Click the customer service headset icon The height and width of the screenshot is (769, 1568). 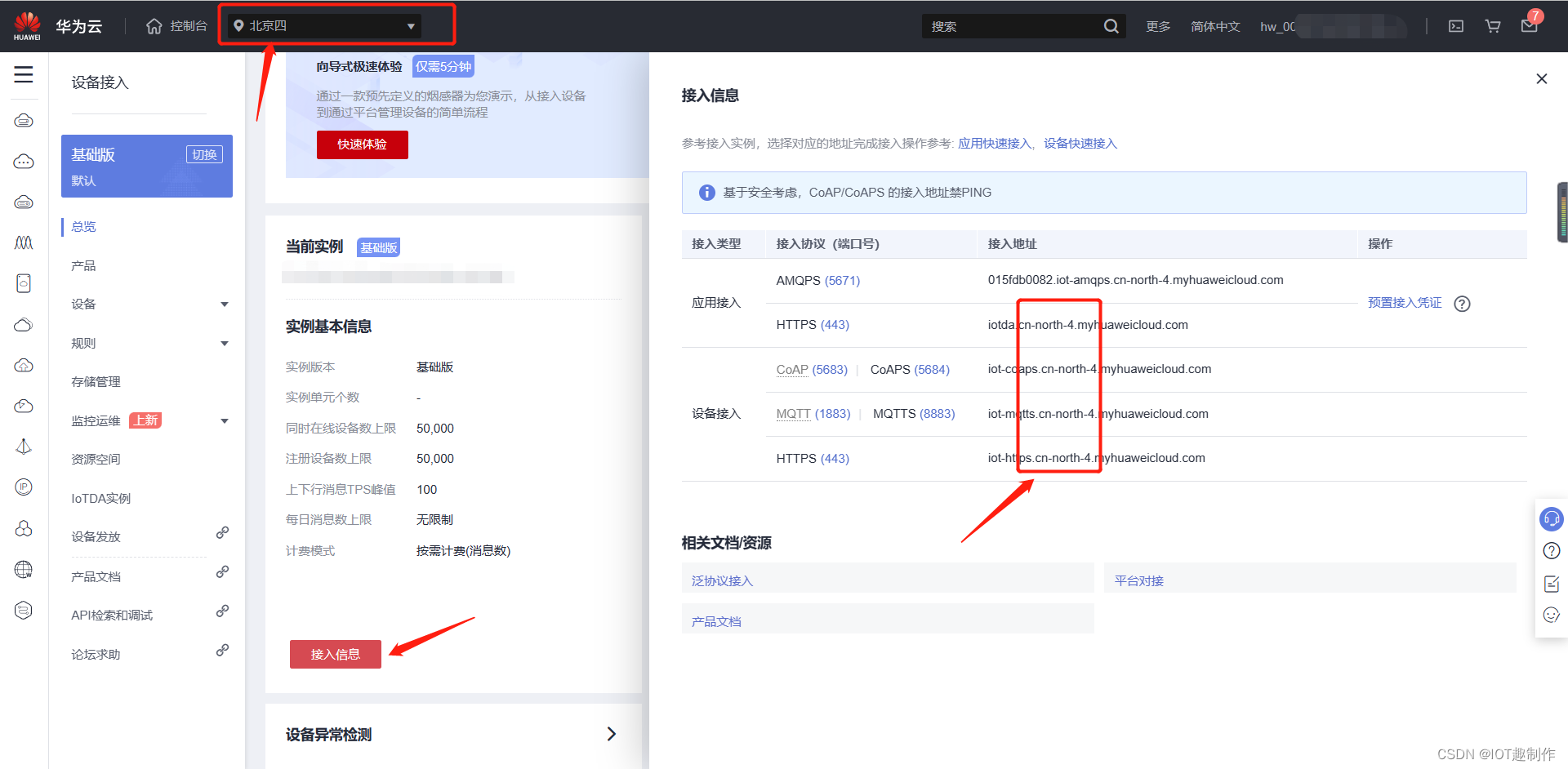[x=1552, y=519]
